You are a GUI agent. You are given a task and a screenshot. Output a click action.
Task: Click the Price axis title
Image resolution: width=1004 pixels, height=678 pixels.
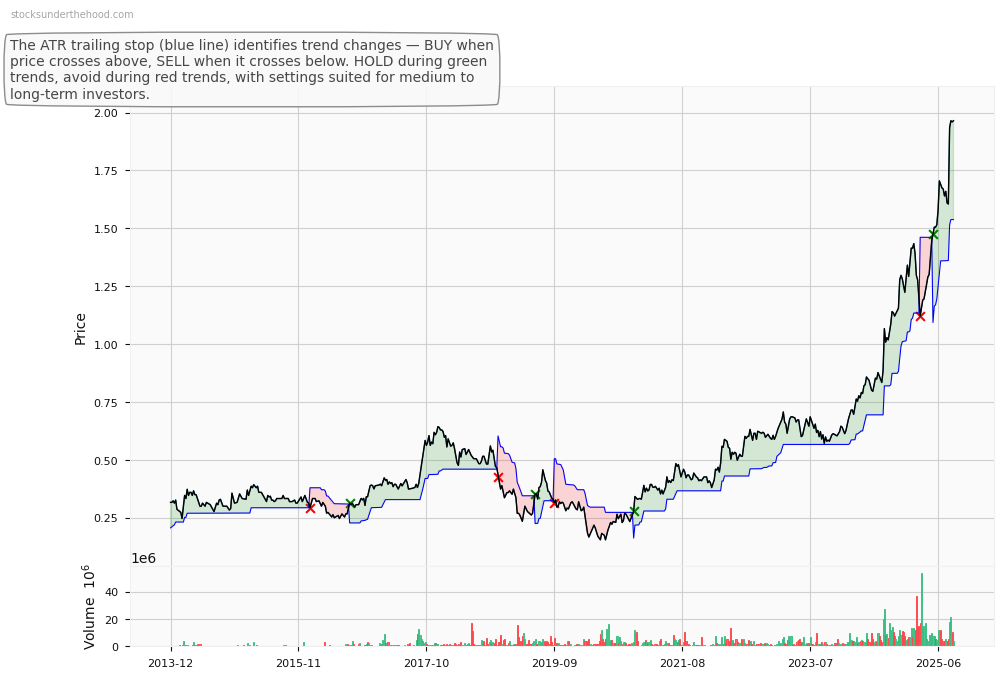[80, 329]
